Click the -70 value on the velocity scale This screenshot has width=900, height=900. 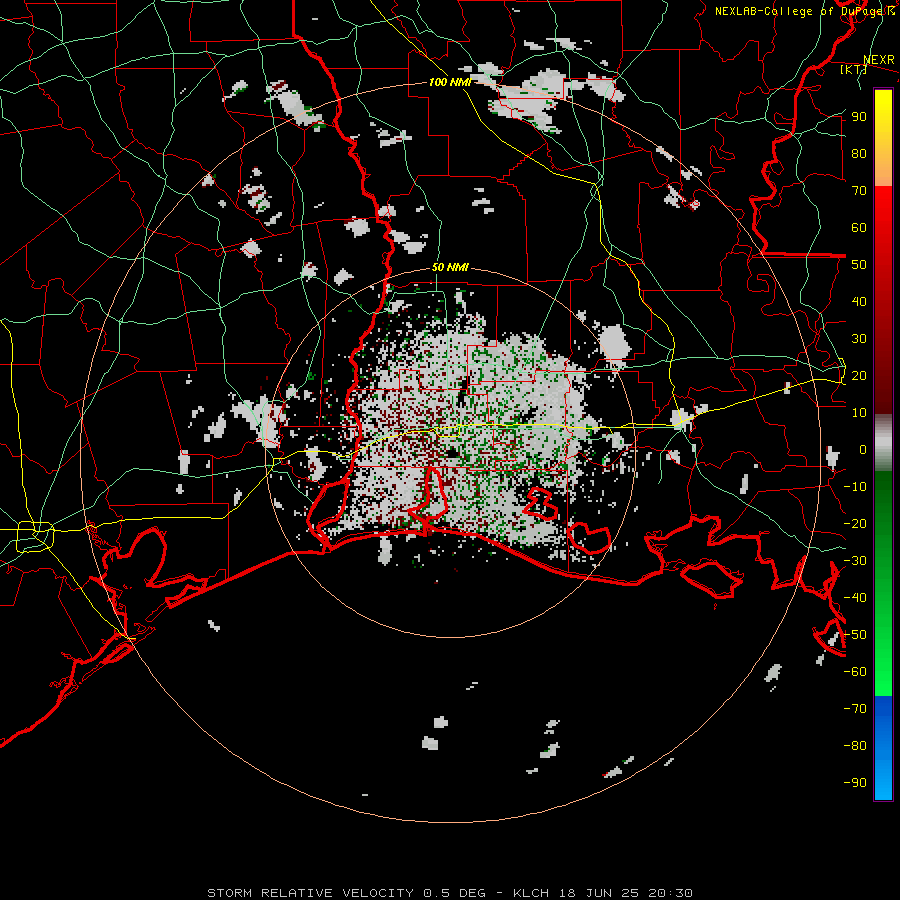855,709
